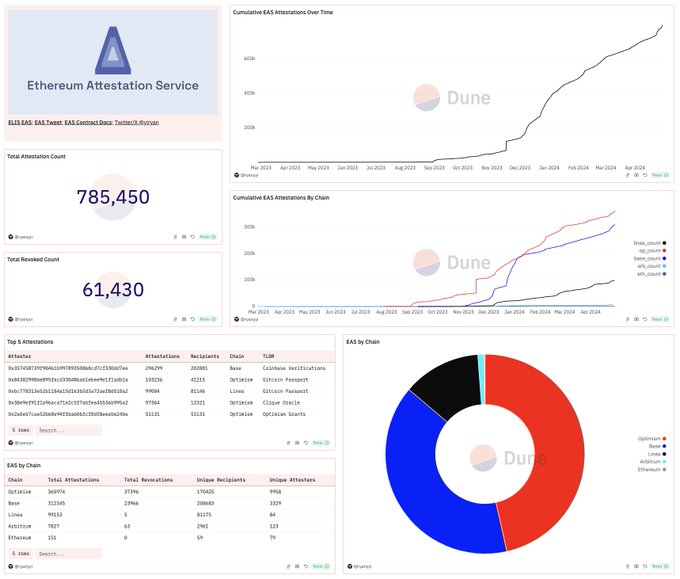Screen dimensions: 680x579
Task: Sort chain table by Total Revocations
Action: 148,480
